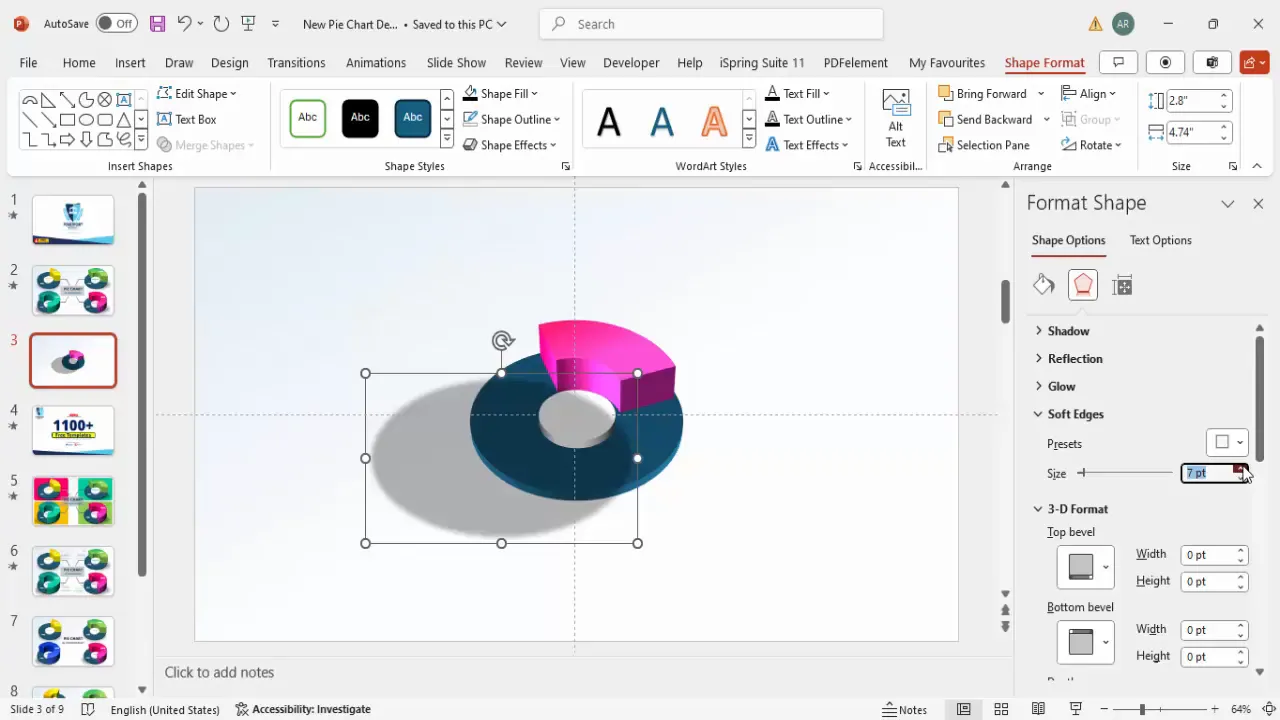Click the Soft Edges Size slider
Viewport: 1280px width, 720px height.
[1125, 473]
